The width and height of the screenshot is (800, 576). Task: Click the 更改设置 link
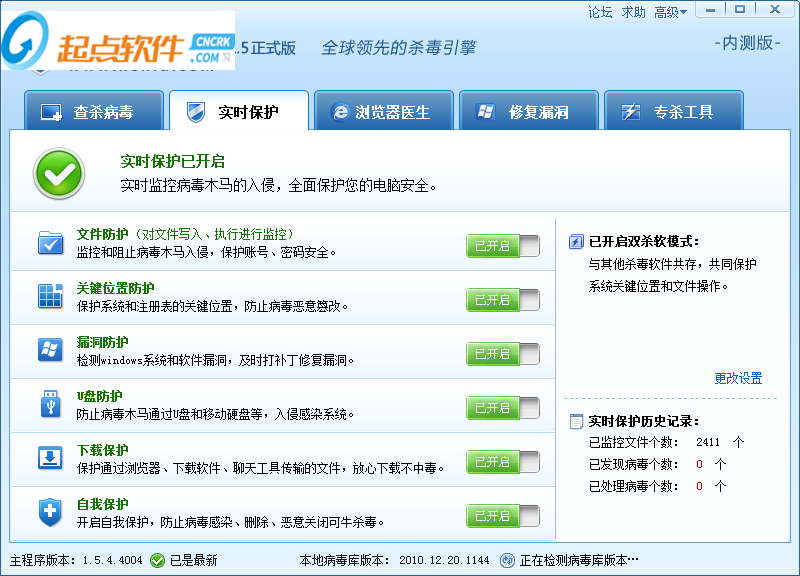click(x=738, y=379)
